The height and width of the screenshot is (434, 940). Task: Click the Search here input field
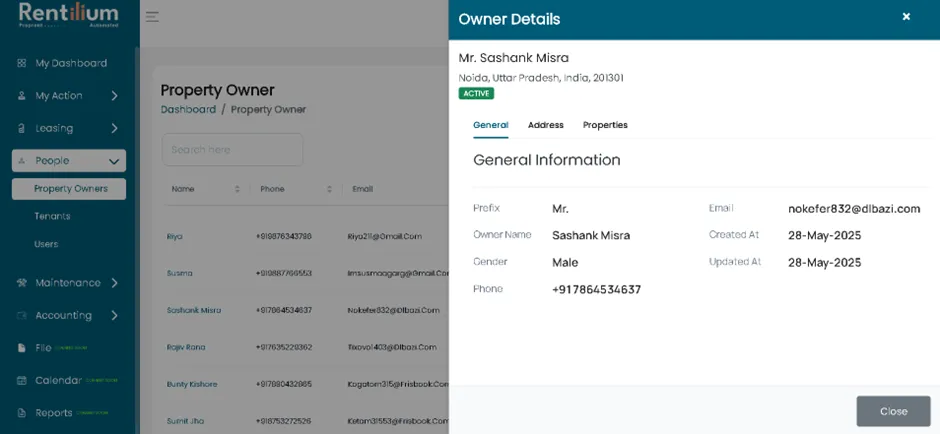point(233,150)
